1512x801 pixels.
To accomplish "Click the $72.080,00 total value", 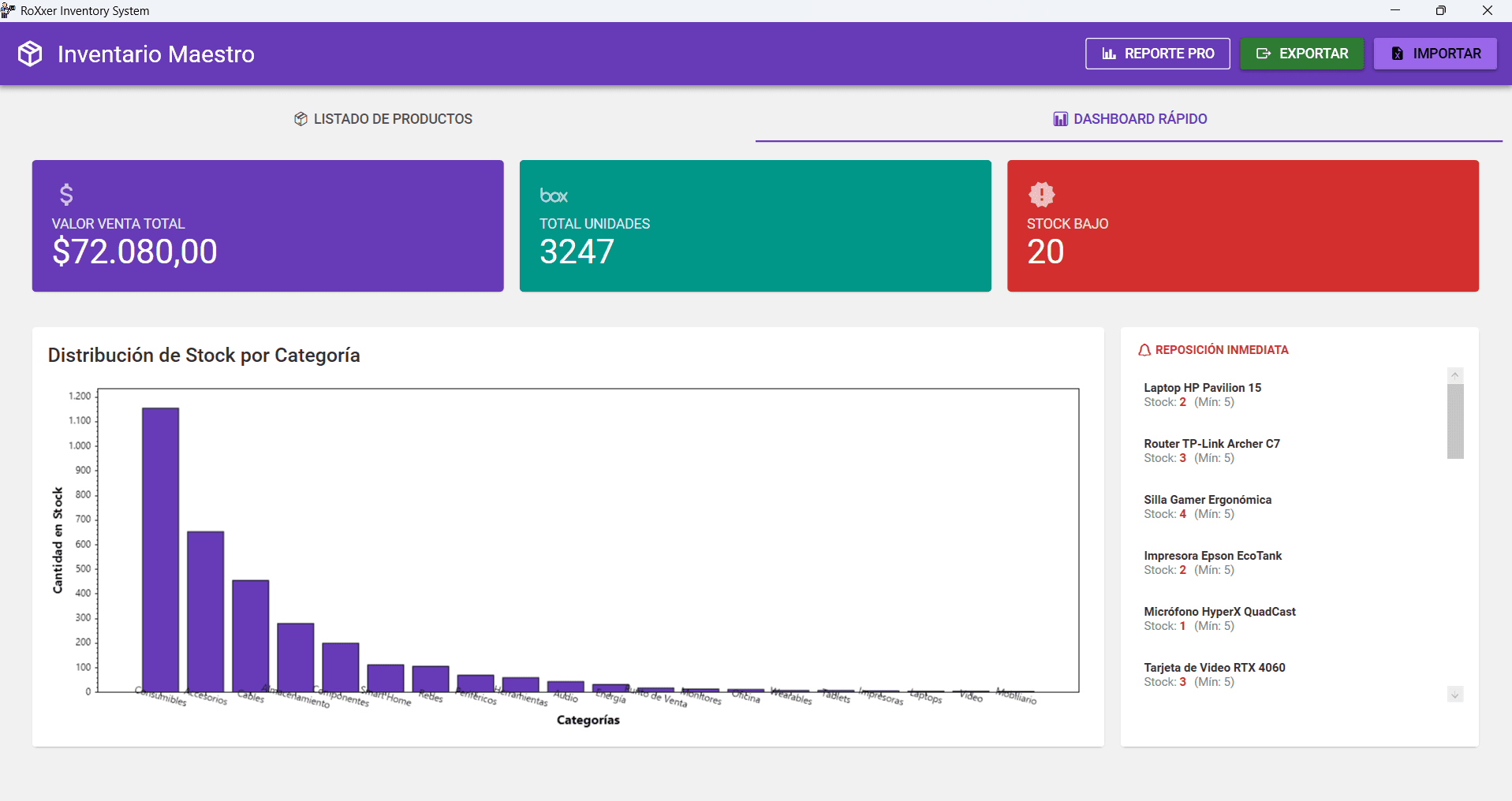I will click(135, 251).
